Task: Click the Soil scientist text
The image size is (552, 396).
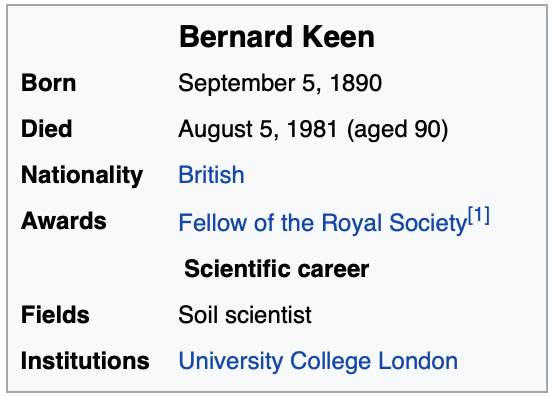Action: (x=245, y=315)
